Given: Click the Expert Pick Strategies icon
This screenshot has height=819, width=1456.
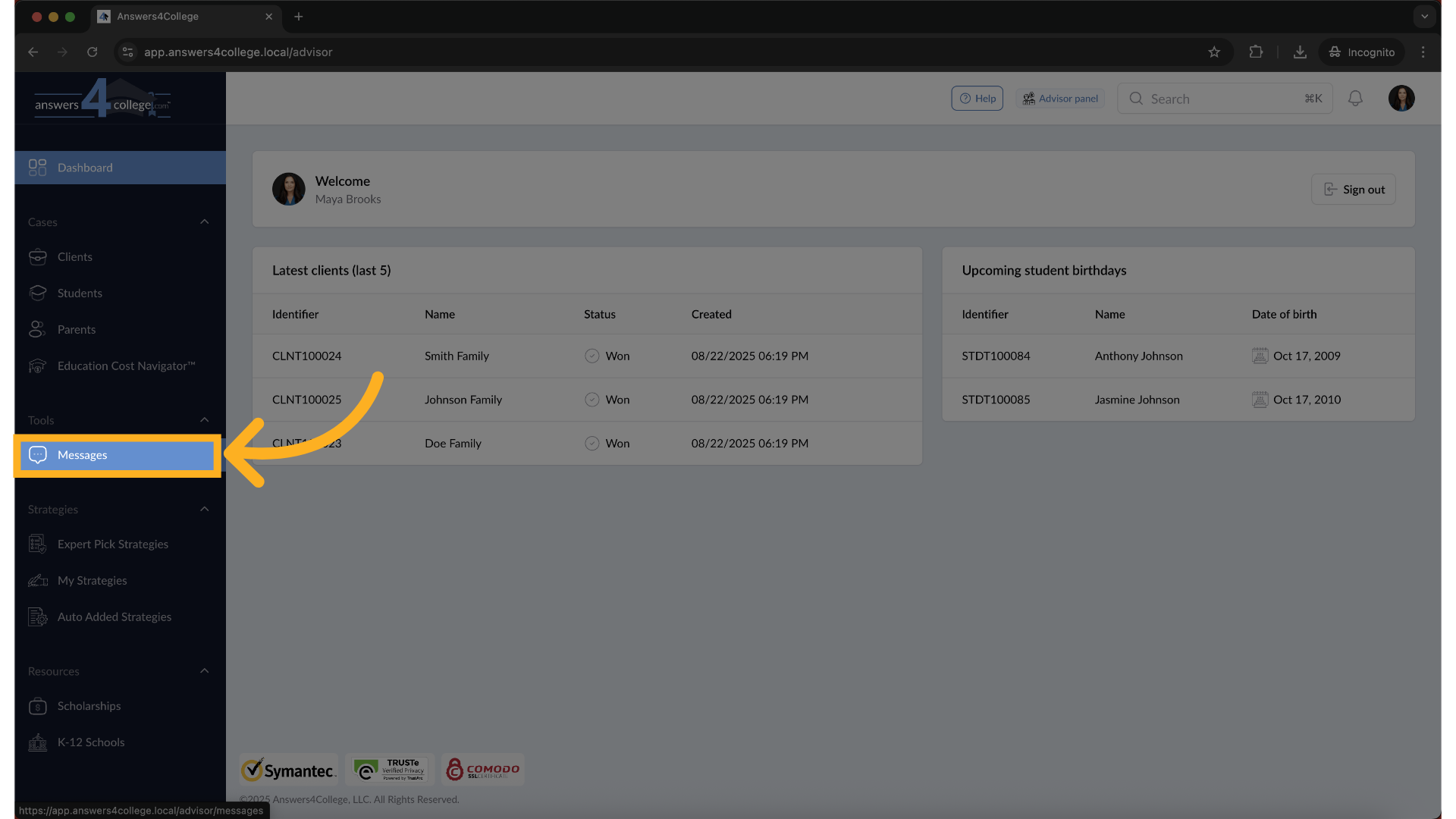Looking at the screenshot, I should [37, 544].
